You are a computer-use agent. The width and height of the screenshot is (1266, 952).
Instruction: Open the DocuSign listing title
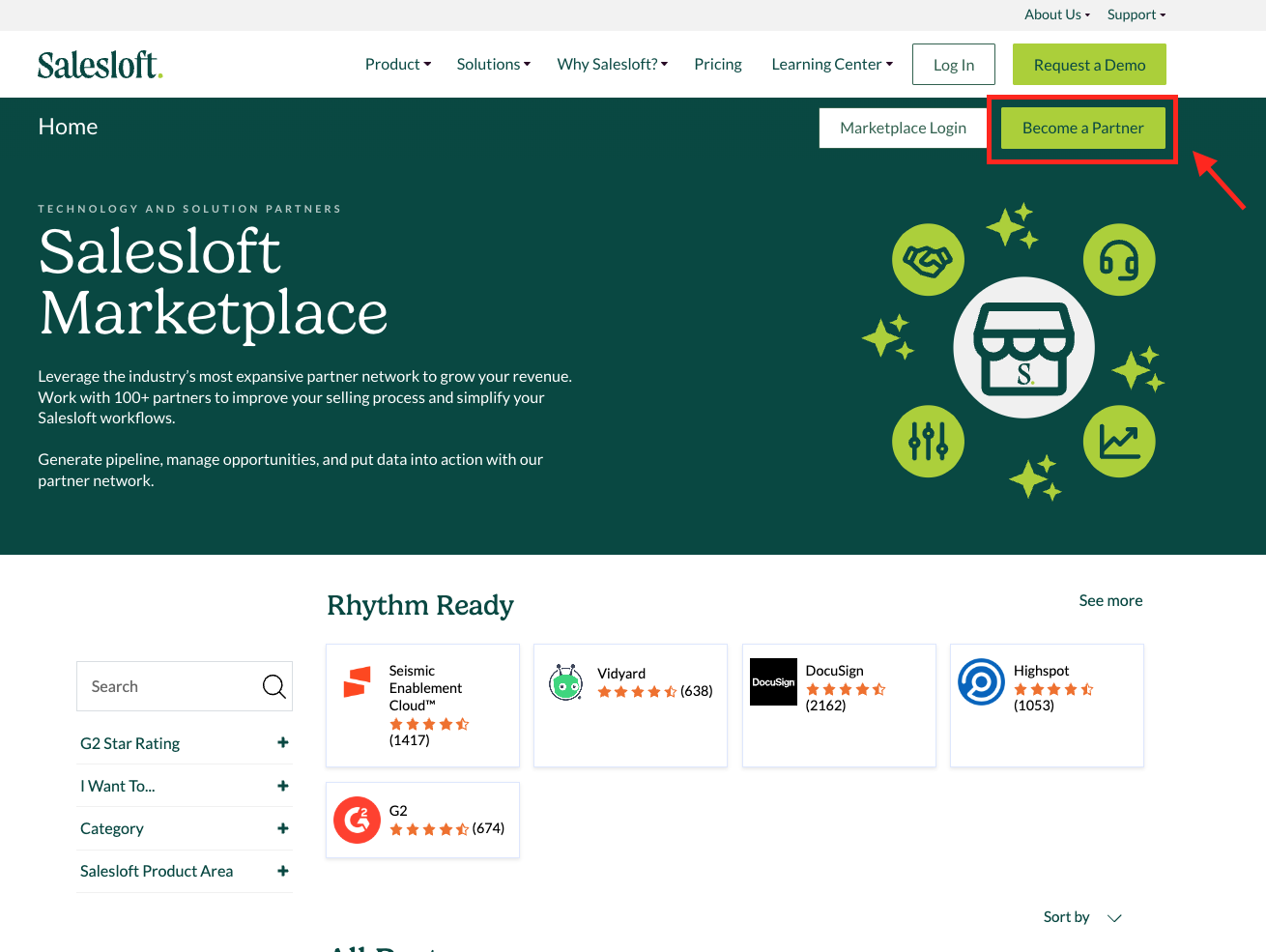(835, 671)
